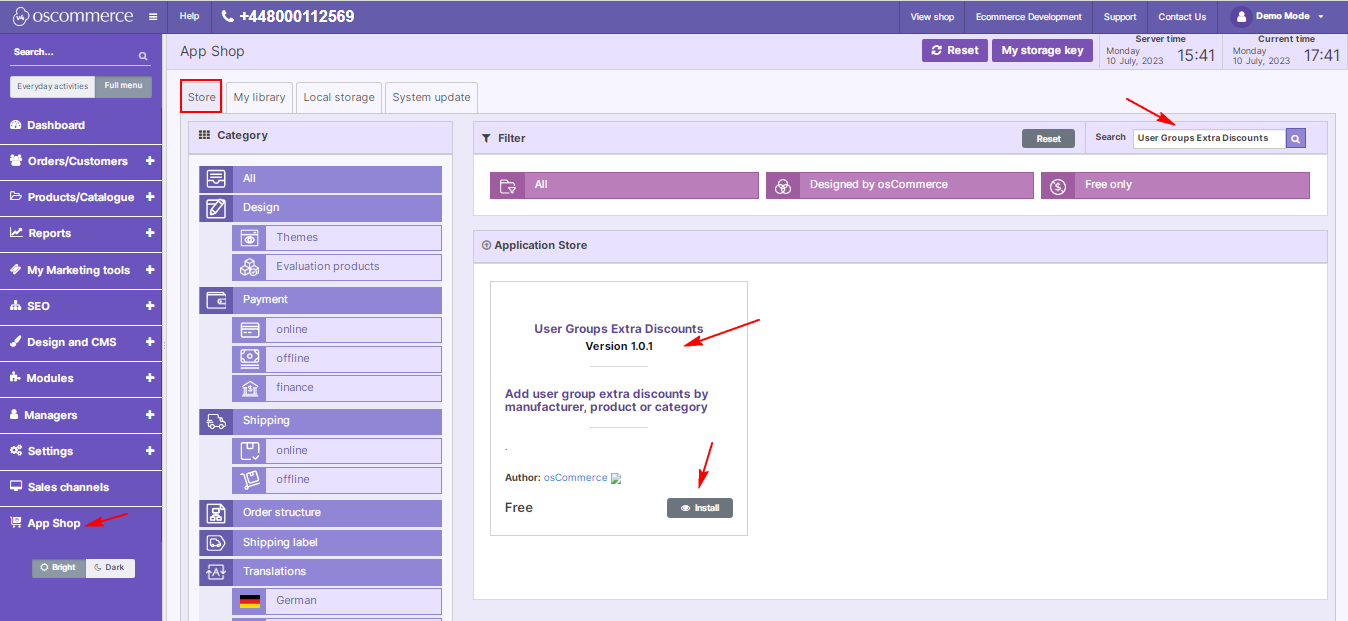This screenshot has width=1348, height=621.
Task: Select Shipping label category
Action: [320, 543]
